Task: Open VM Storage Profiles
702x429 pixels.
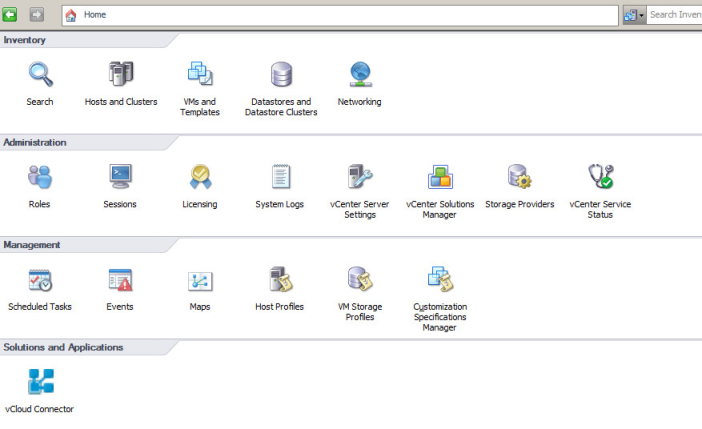Action: [360, 279]
